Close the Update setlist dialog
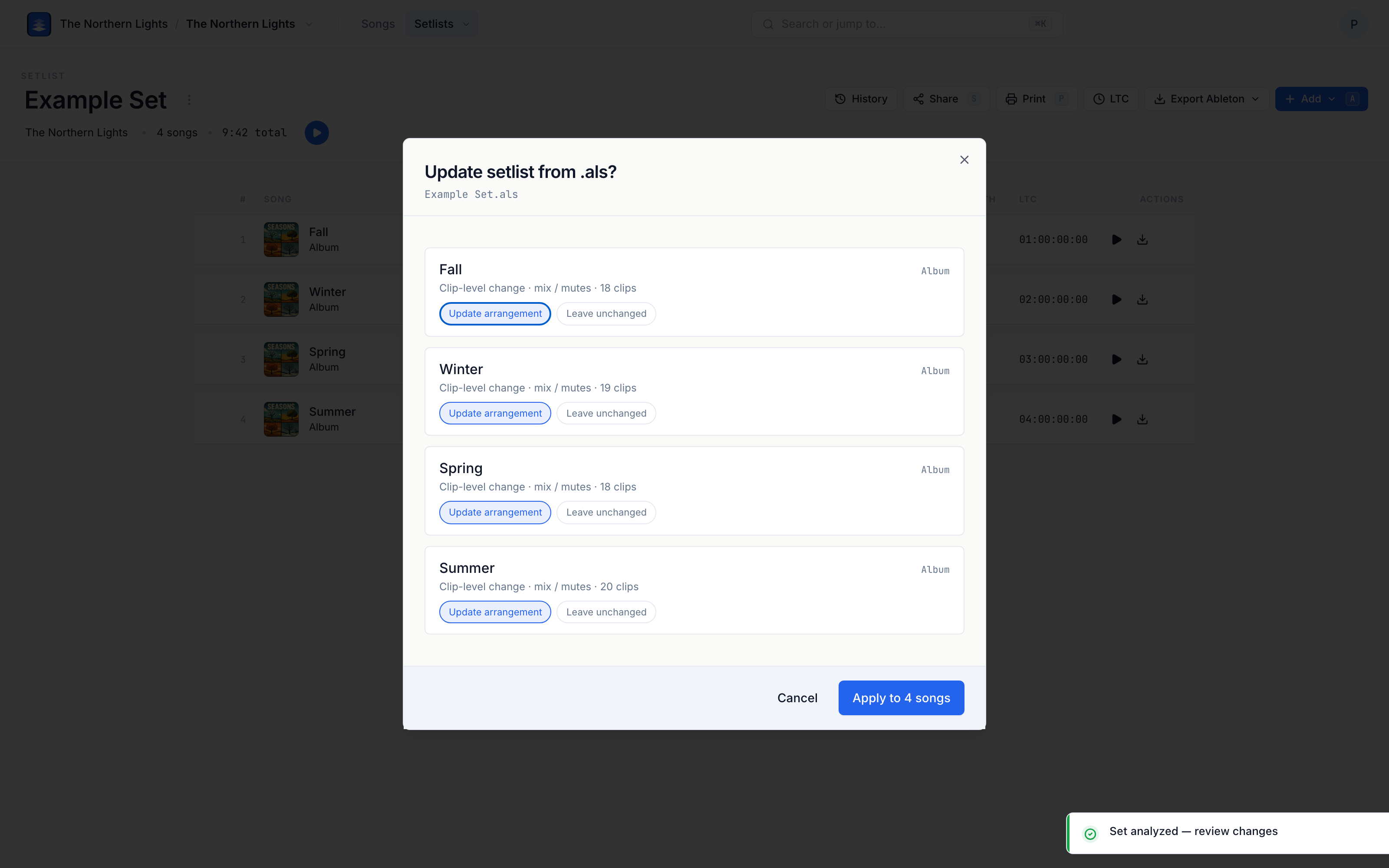 point(964,160)
